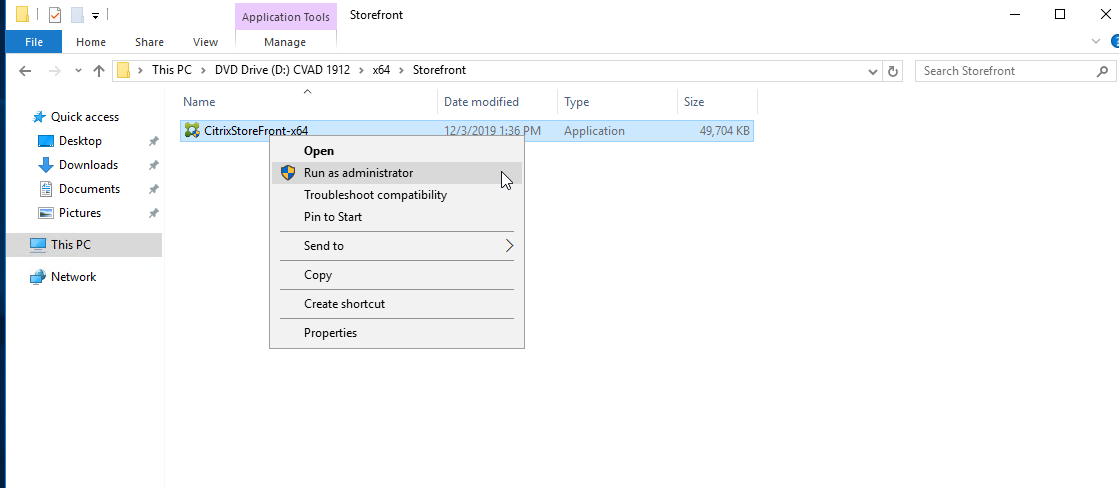Click the Refresh button in address bar

tap(892, 71)
